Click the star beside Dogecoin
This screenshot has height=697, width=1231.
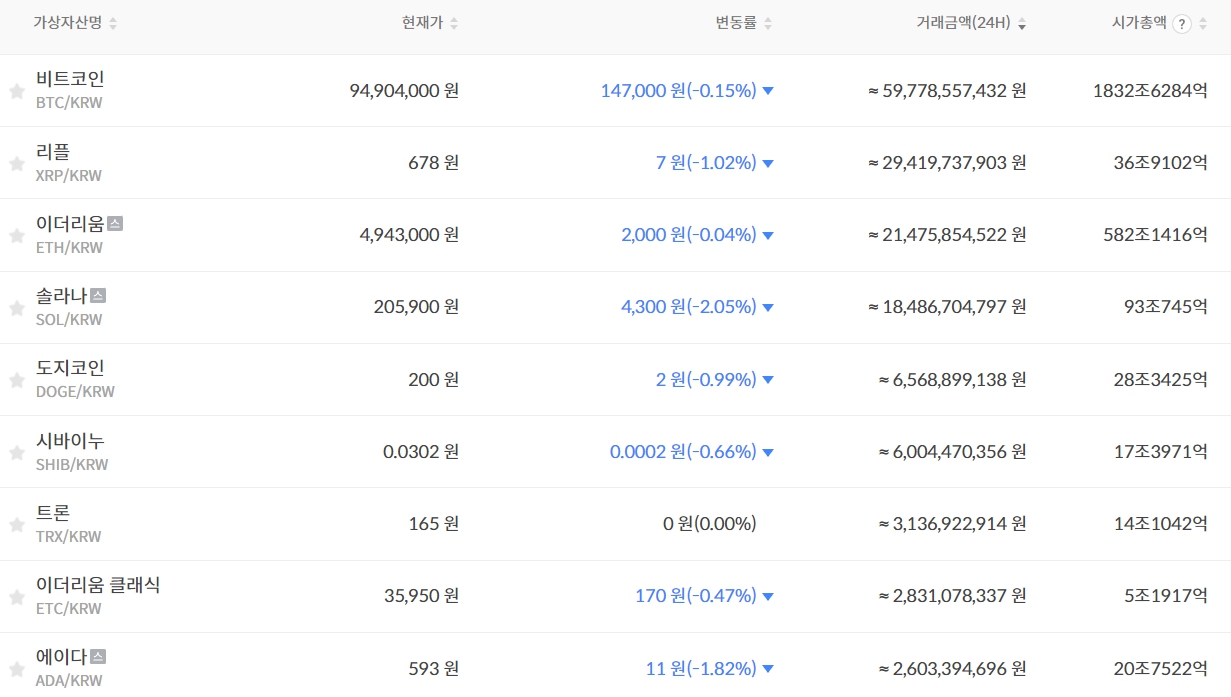17,380
